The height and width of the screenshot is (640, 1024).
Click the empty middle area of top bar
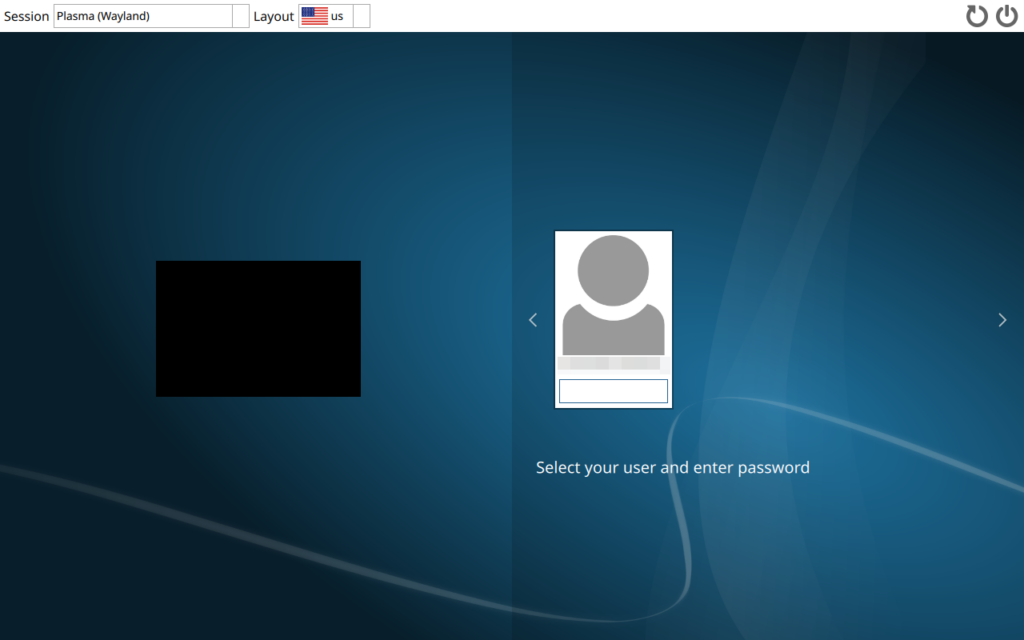[660, 16]
